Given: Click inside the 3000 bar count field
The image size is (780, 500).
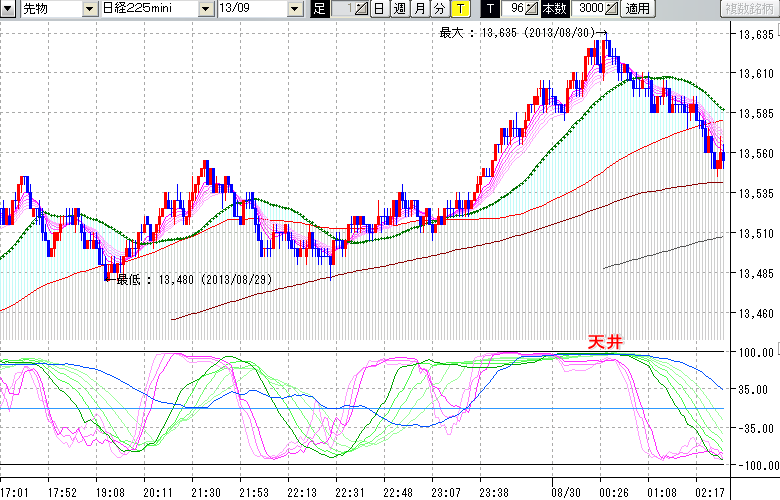Looking at the screenshot, I should pyautogui.click(x=586, y=9).
